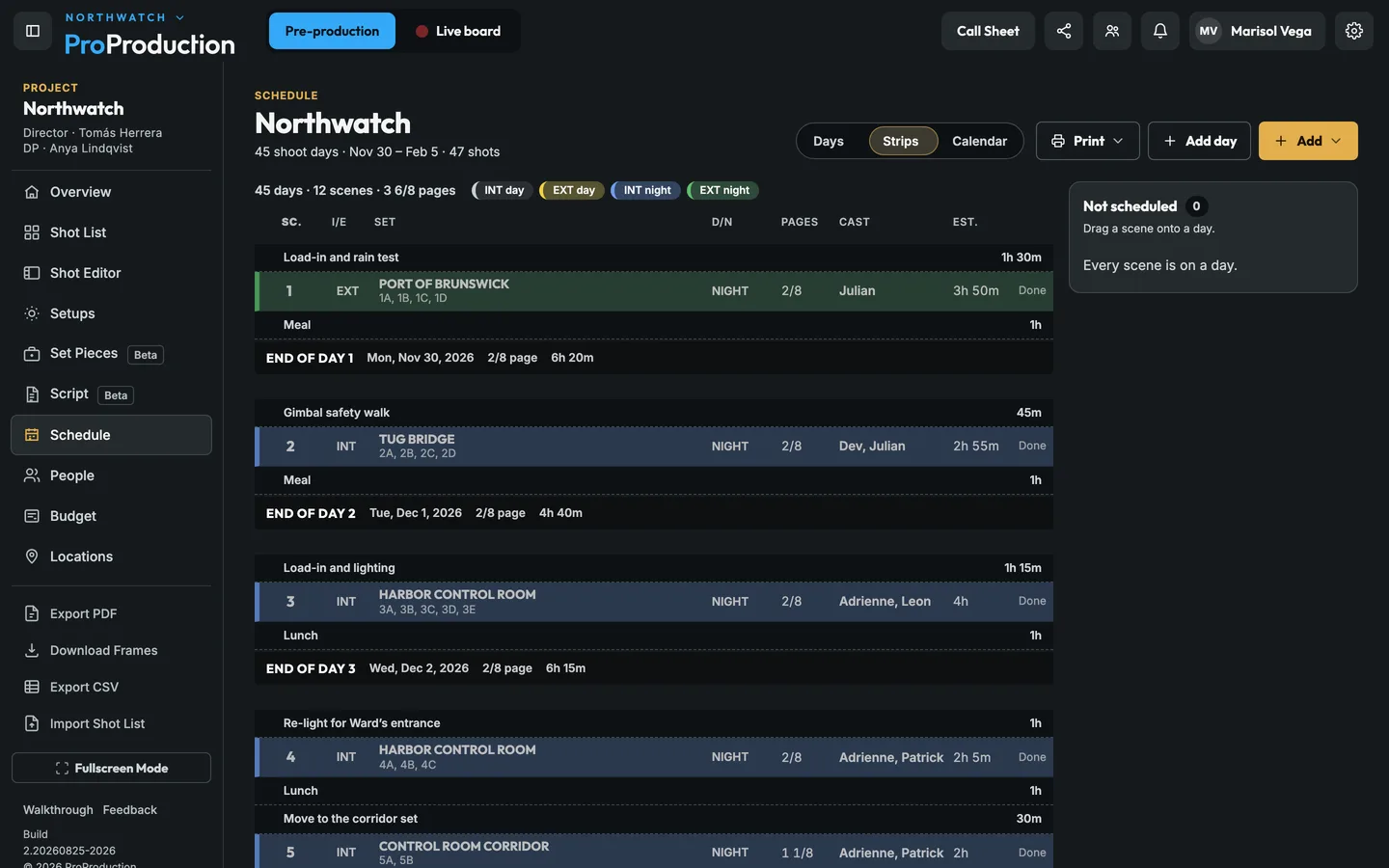Toggle the EXT night filter chip
Viewport: 1389px width, 868px height.
click(722, 190)
